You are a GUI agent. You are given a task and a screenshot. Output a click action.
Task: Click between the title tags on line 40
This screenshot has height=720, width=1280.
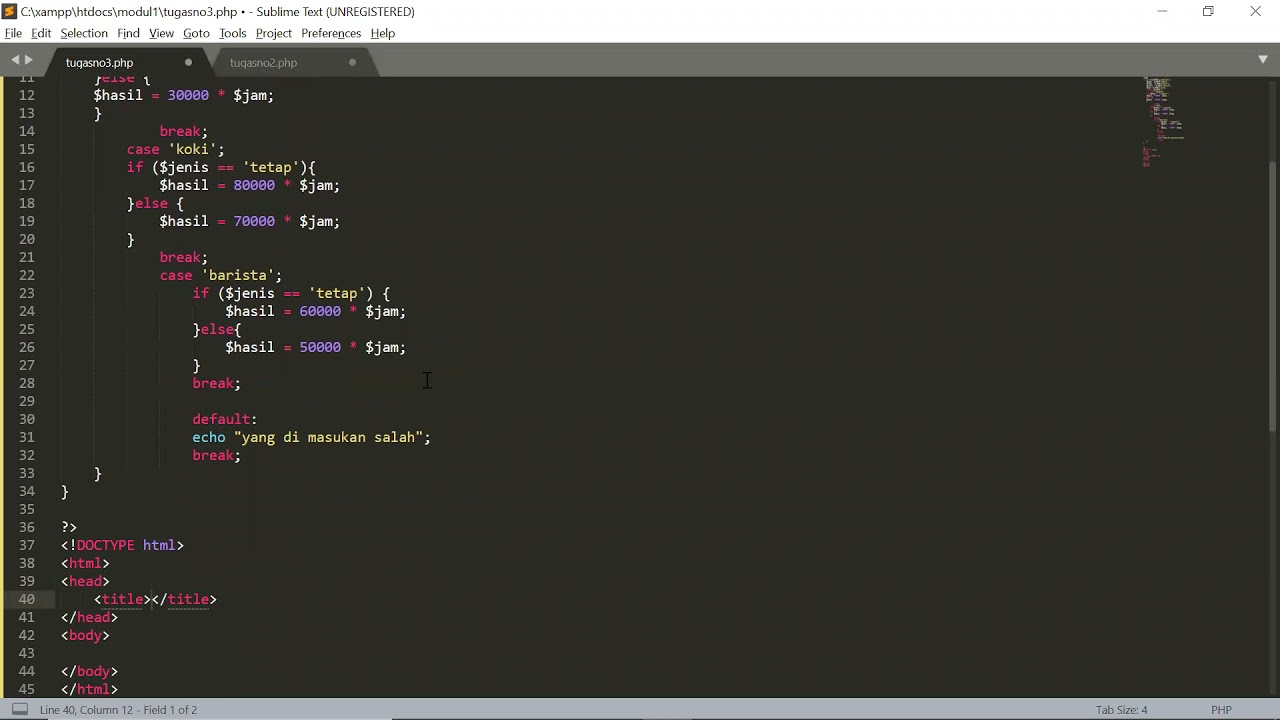pos(152,599)
